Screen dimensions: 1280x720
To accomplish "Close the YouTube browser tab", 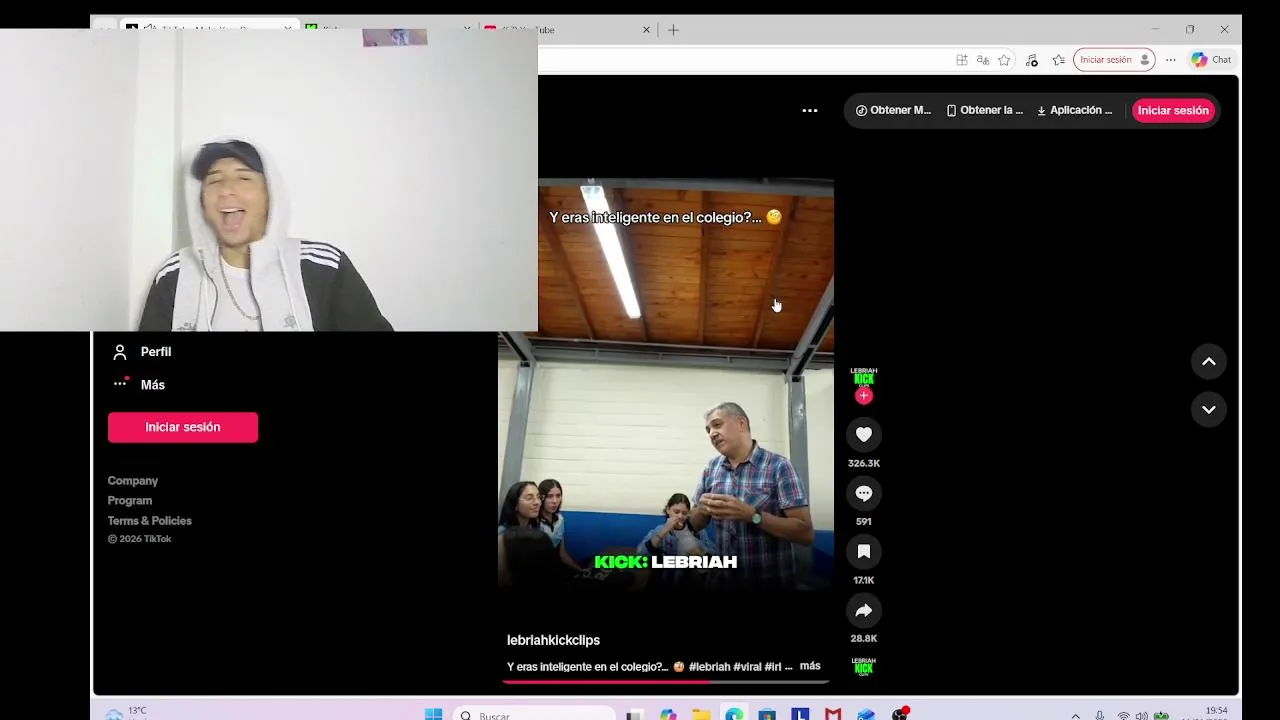I will click(x=646, y=30).
